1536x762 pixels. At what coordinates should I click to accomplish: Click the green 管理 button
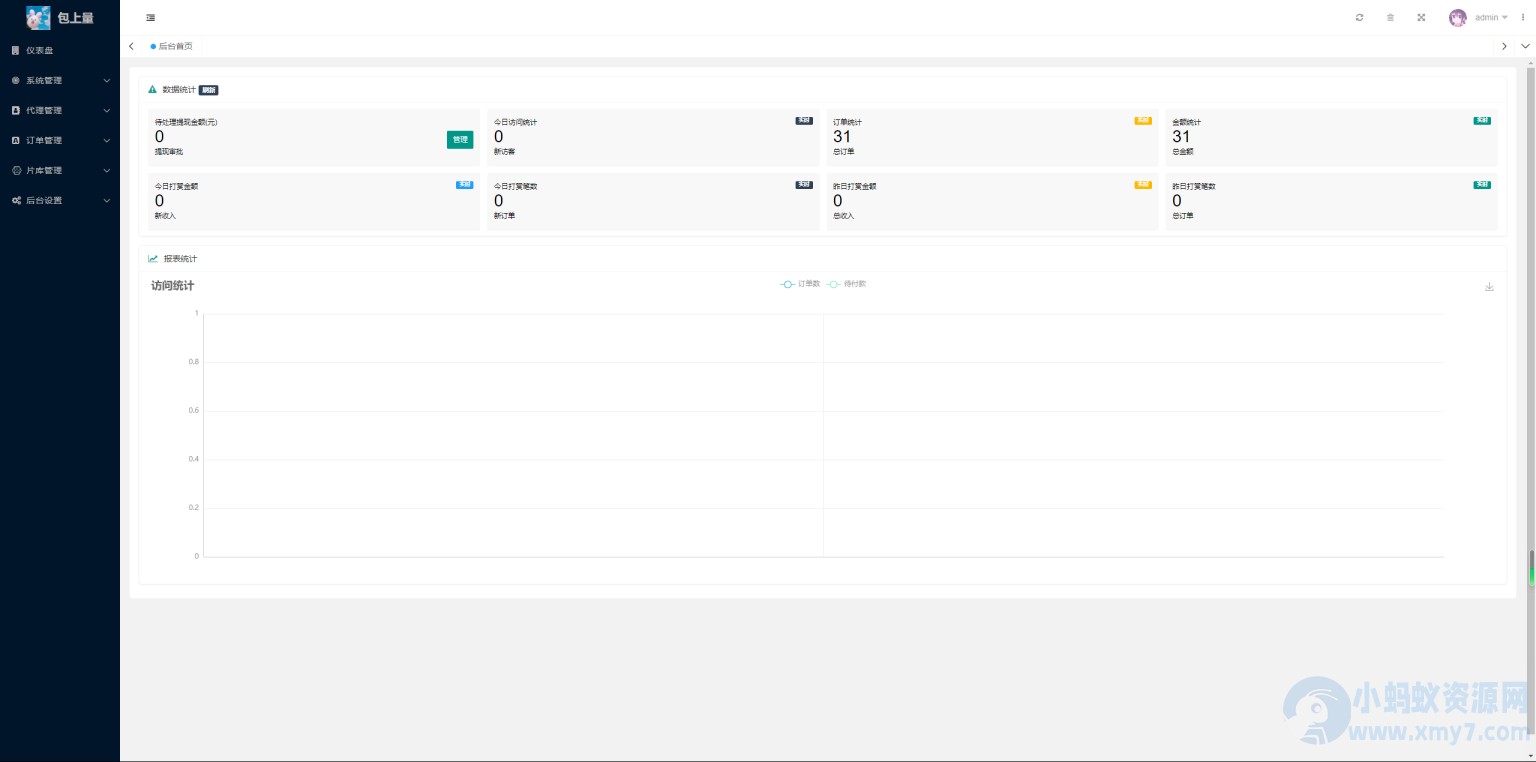coord(460,140)
